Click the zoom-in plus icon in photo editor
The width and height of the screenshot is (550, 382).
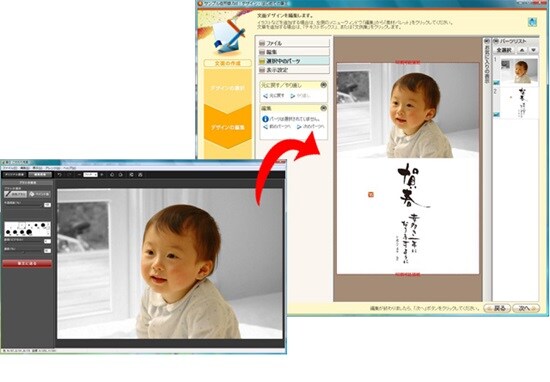(x=102, y=175)
